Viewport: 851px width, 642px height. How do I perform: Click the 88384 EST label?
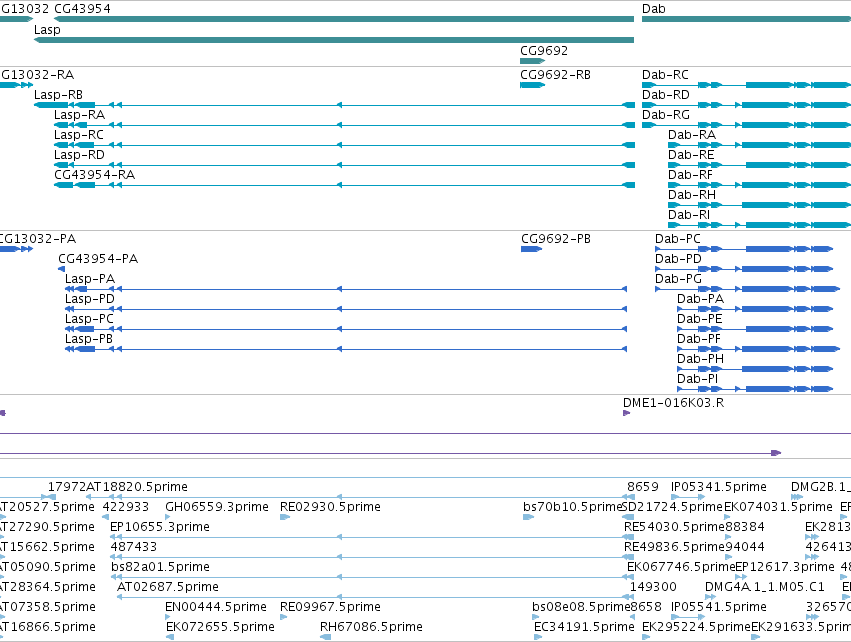745,527
